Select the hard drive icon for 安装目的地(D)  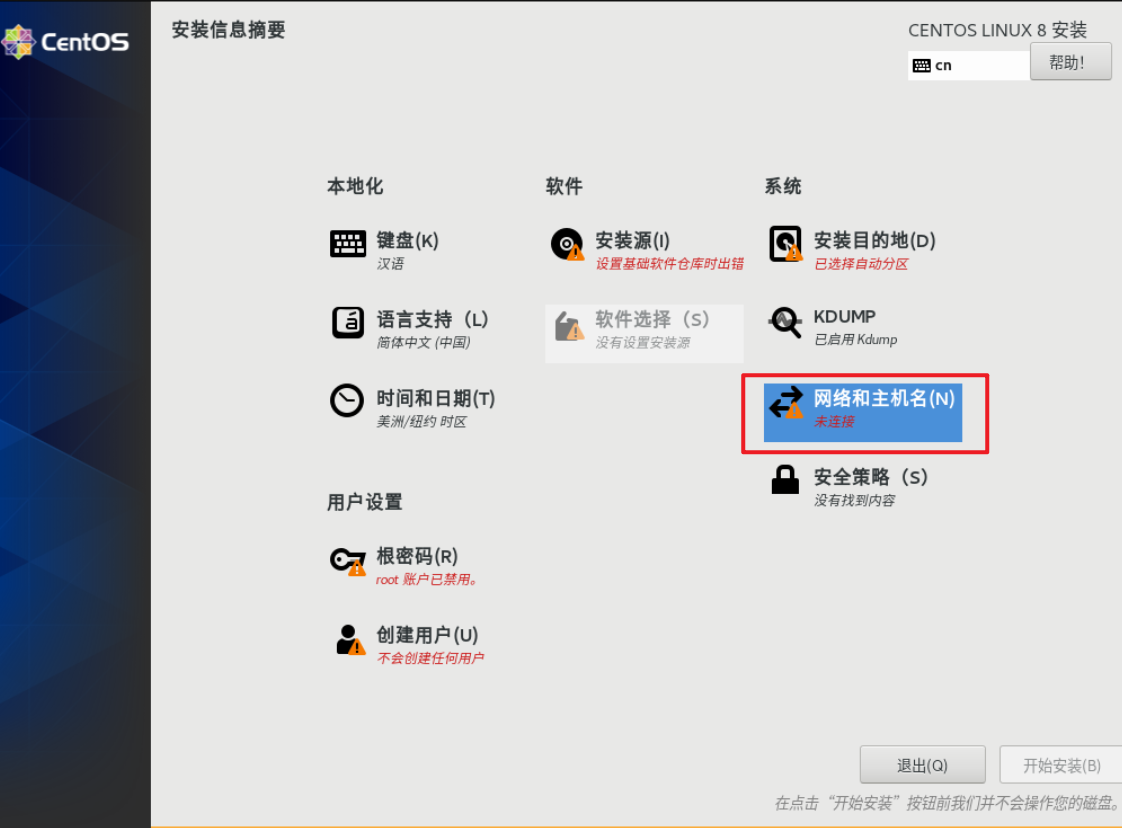(785, 244)
